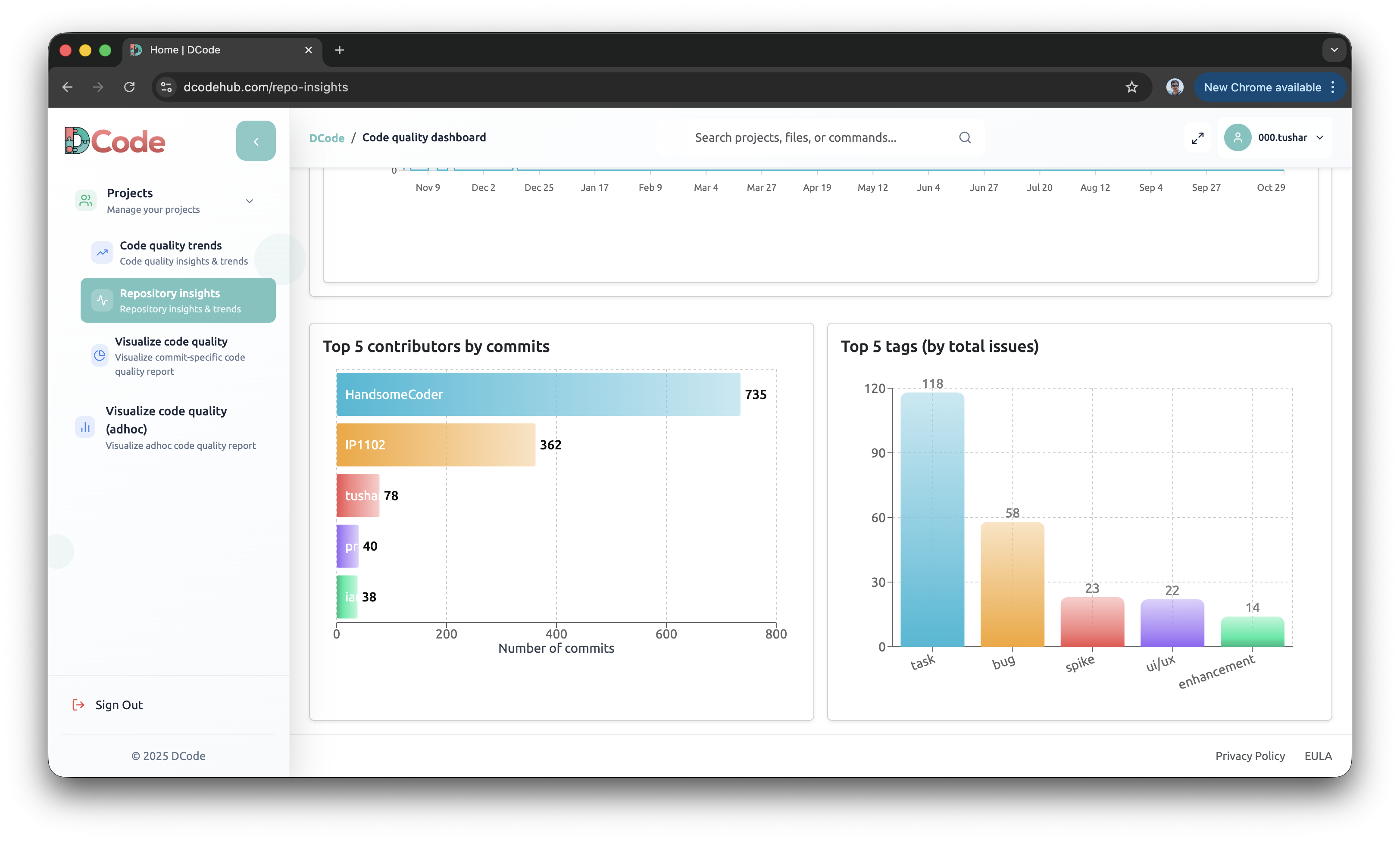
Task: Open the tab search dropdown arrow
Action: (1334, 50)
